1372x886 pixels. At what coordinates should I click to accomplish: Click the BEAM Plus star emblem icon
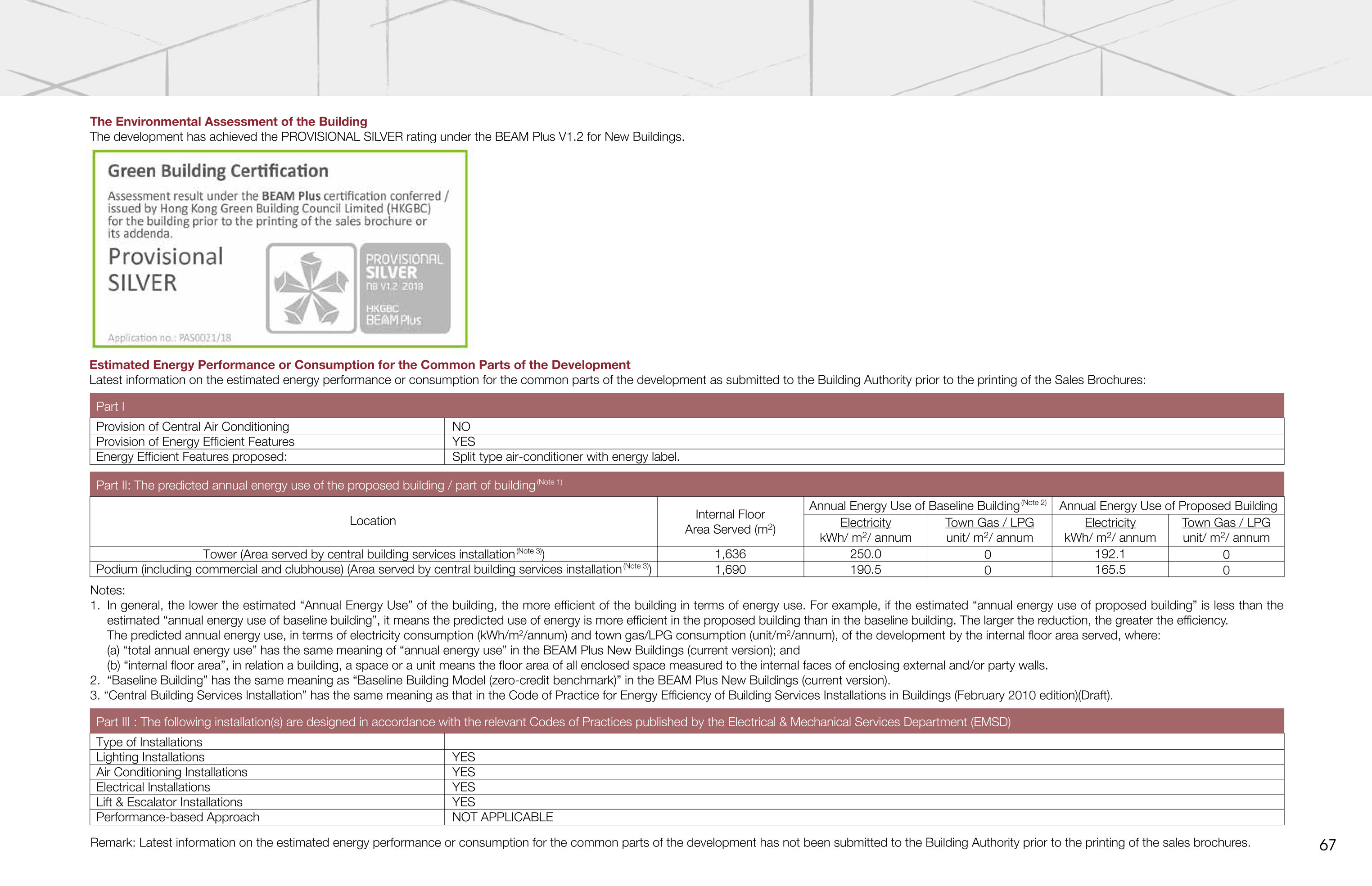click(311, 288)
